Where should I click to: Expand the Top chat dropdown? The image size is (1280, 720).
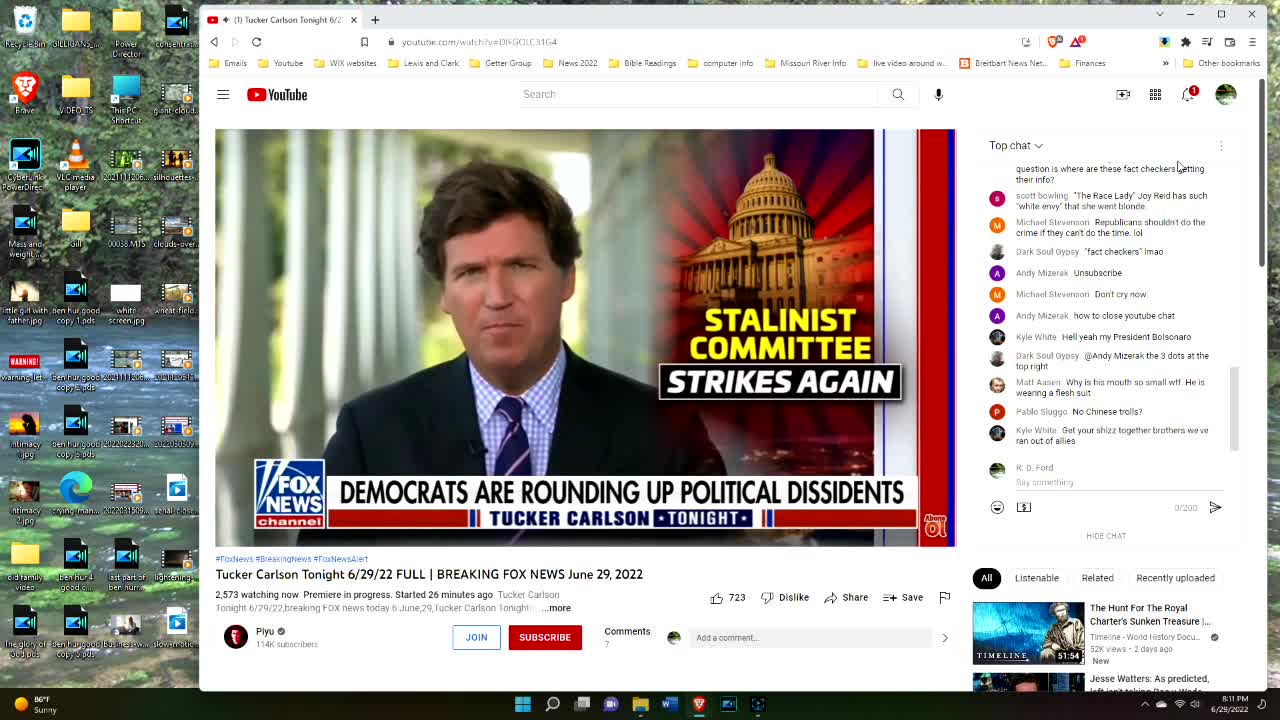1016,146
